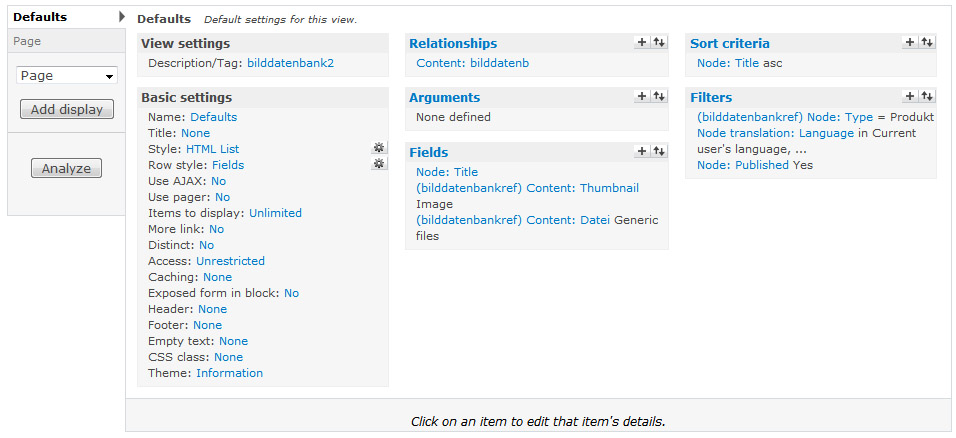Add a new relationship with plus icon
Viewport: 956px width, 438px height.
pos(642,42)
